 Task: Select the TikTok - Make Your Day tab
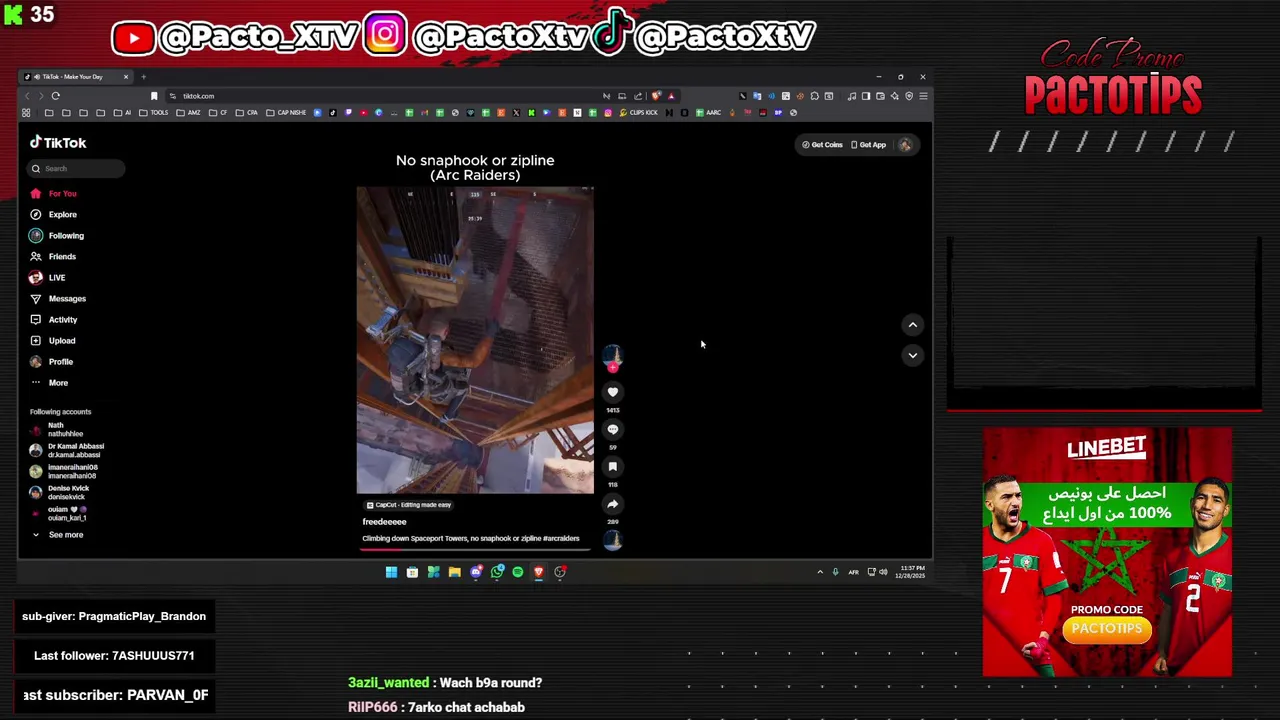click(x=76, y=77)
